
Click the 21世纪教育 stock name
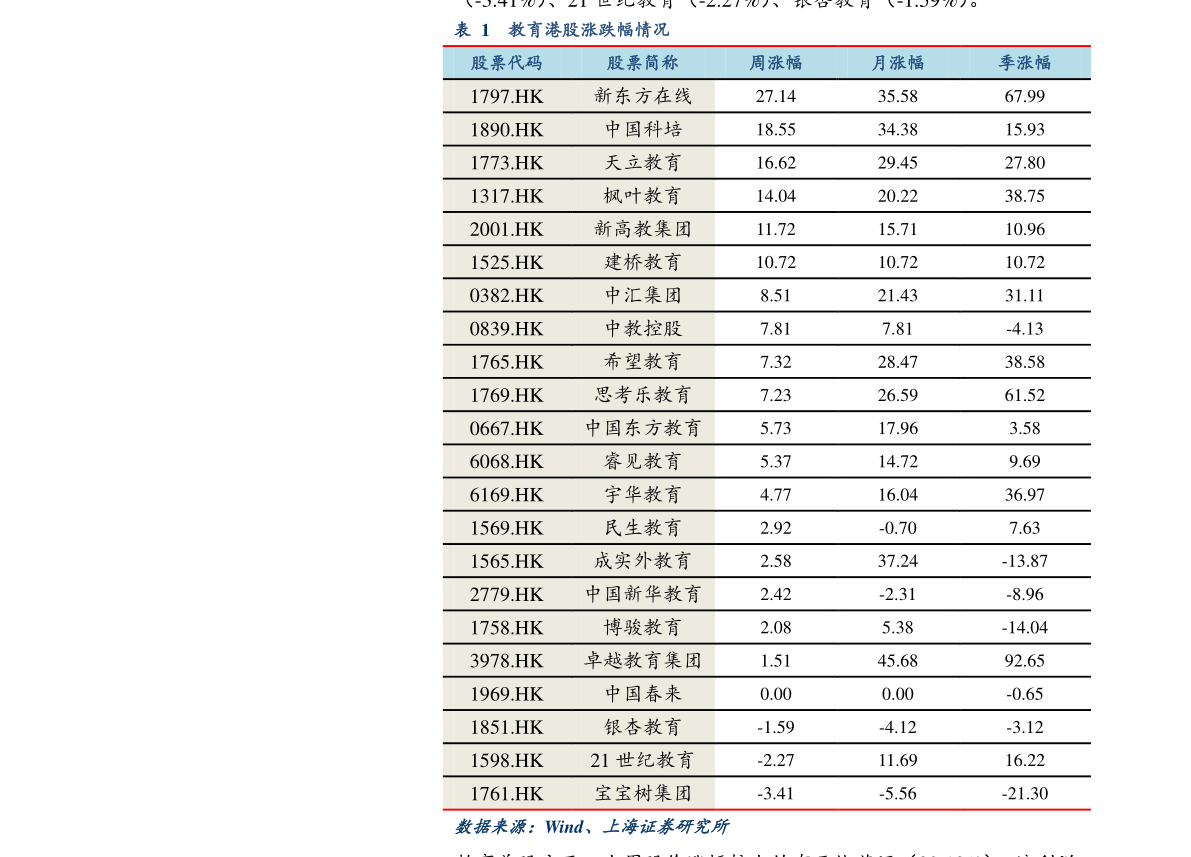point(642,760)
